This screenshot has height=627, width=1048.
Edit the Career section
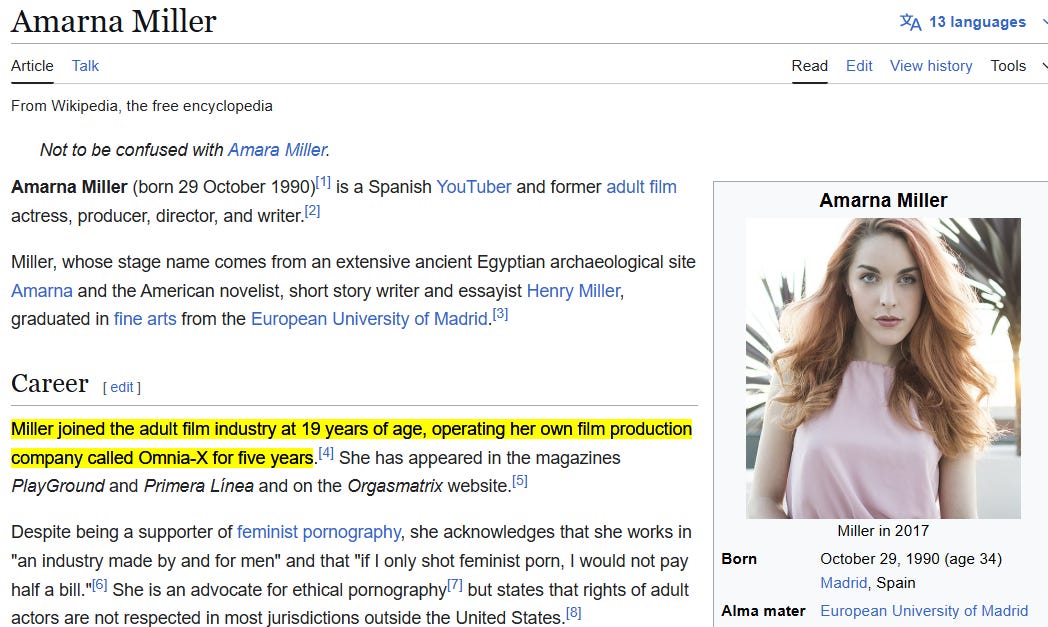coord(122,387)
